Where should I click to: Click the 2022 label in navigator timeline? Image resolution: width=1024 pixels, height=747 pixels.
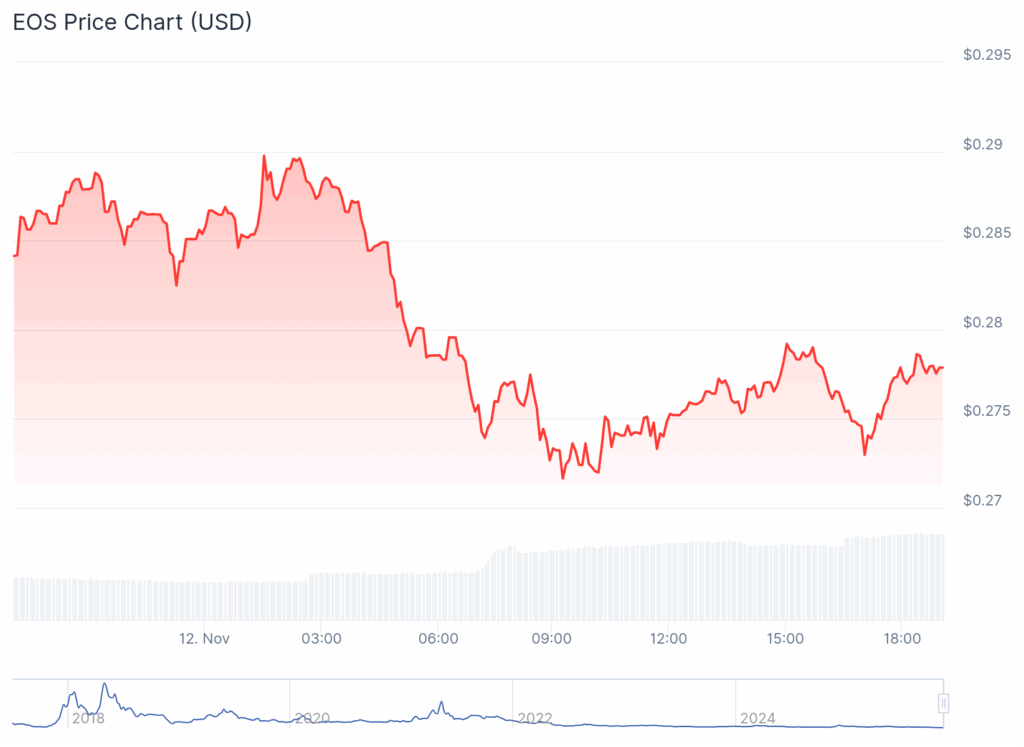click(x=535, y=718)
